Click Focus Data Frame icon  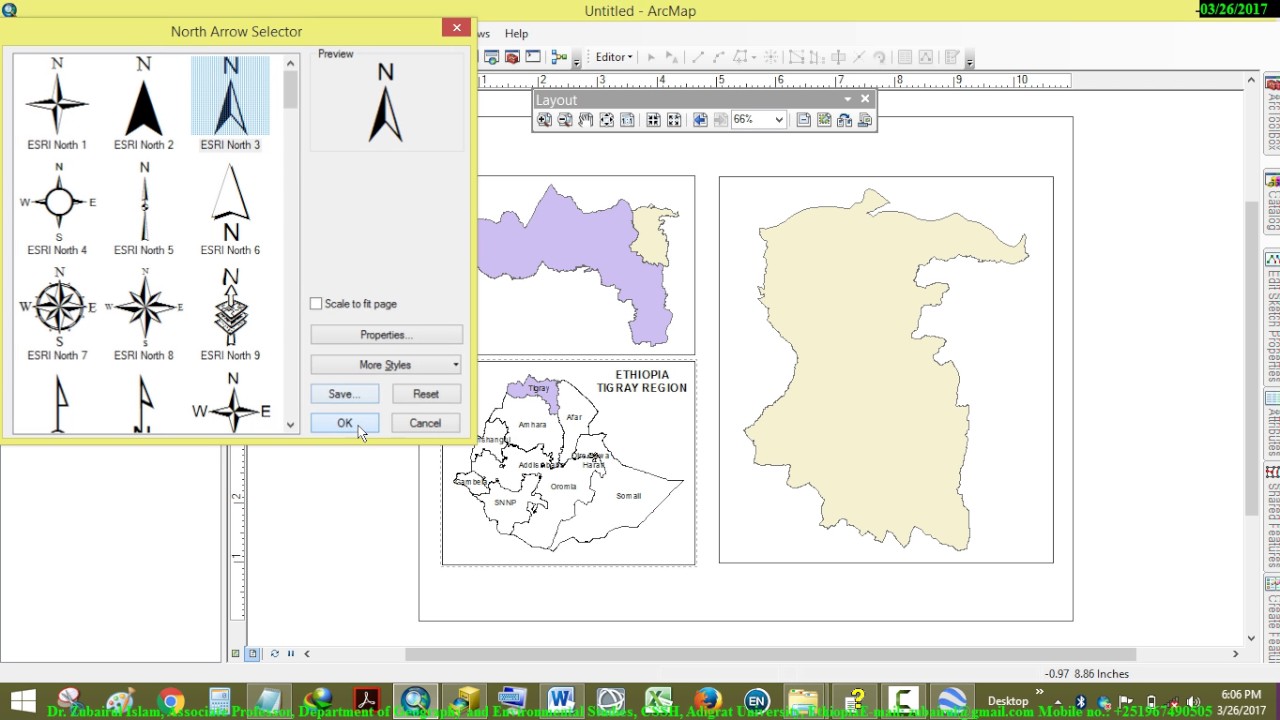tap(824, 120)
